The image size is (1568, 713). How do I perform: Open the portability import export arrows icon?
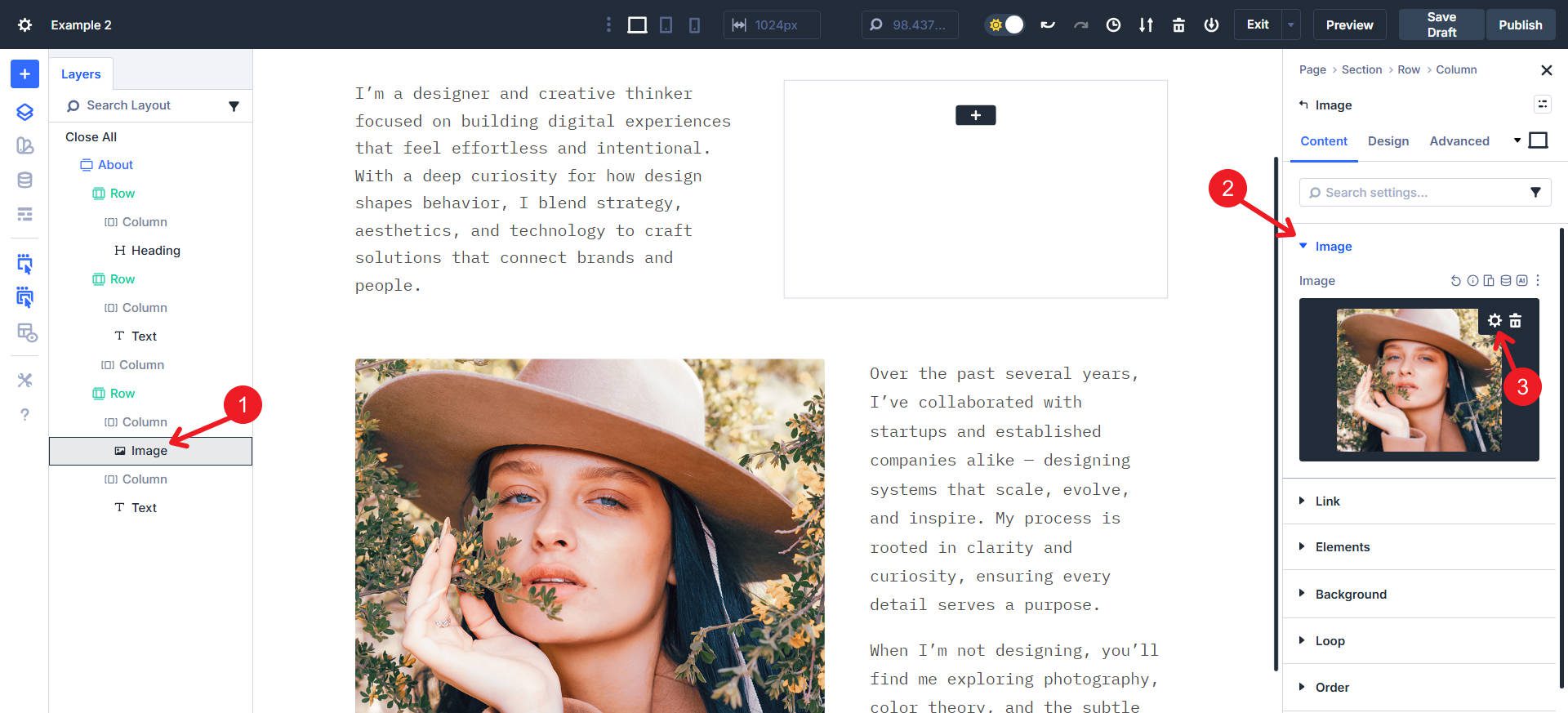[x=1146, y=25]
